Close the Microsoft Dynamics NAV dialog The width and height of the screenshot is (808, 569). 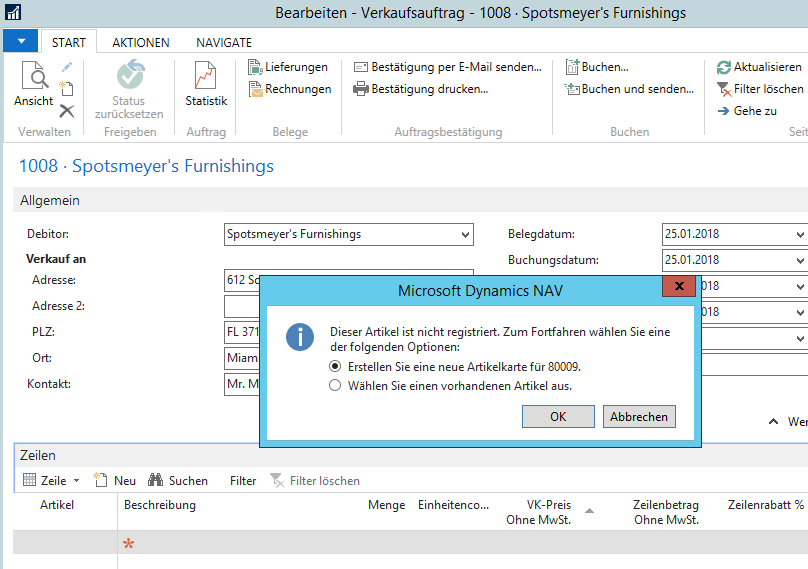(679, 286)
